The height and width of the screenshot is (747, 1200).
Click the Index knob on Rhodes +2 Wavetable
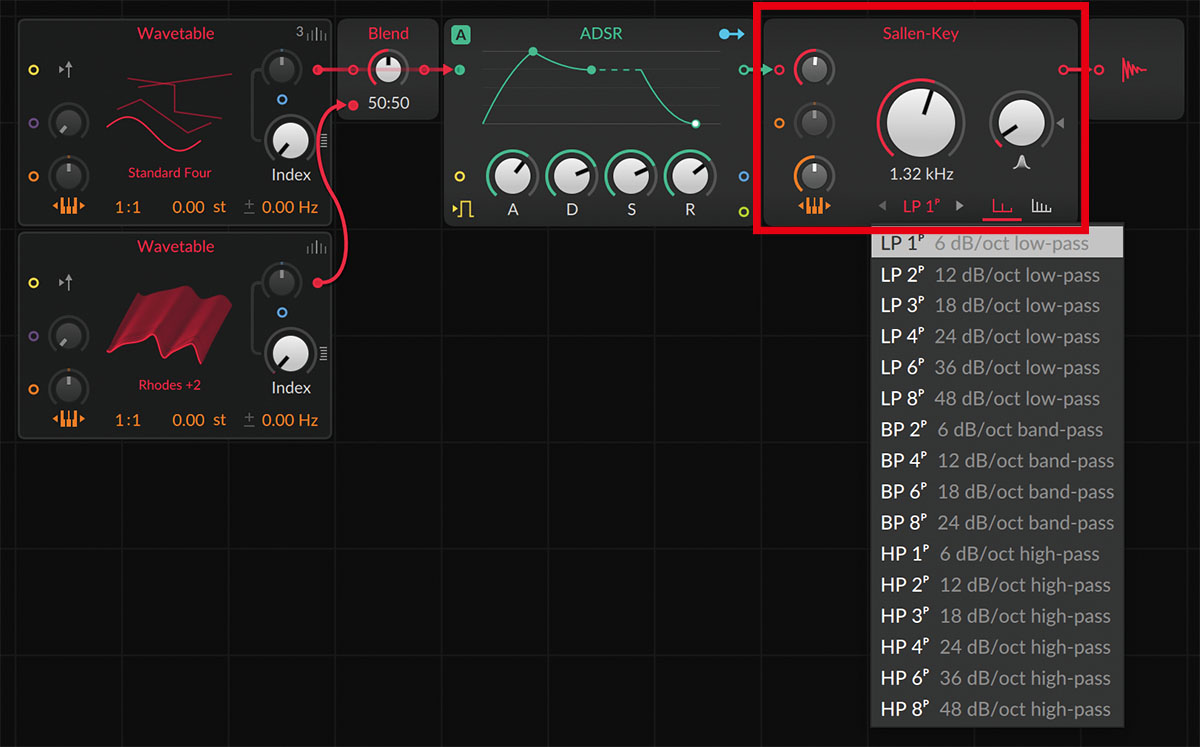[x=290, y=354]
